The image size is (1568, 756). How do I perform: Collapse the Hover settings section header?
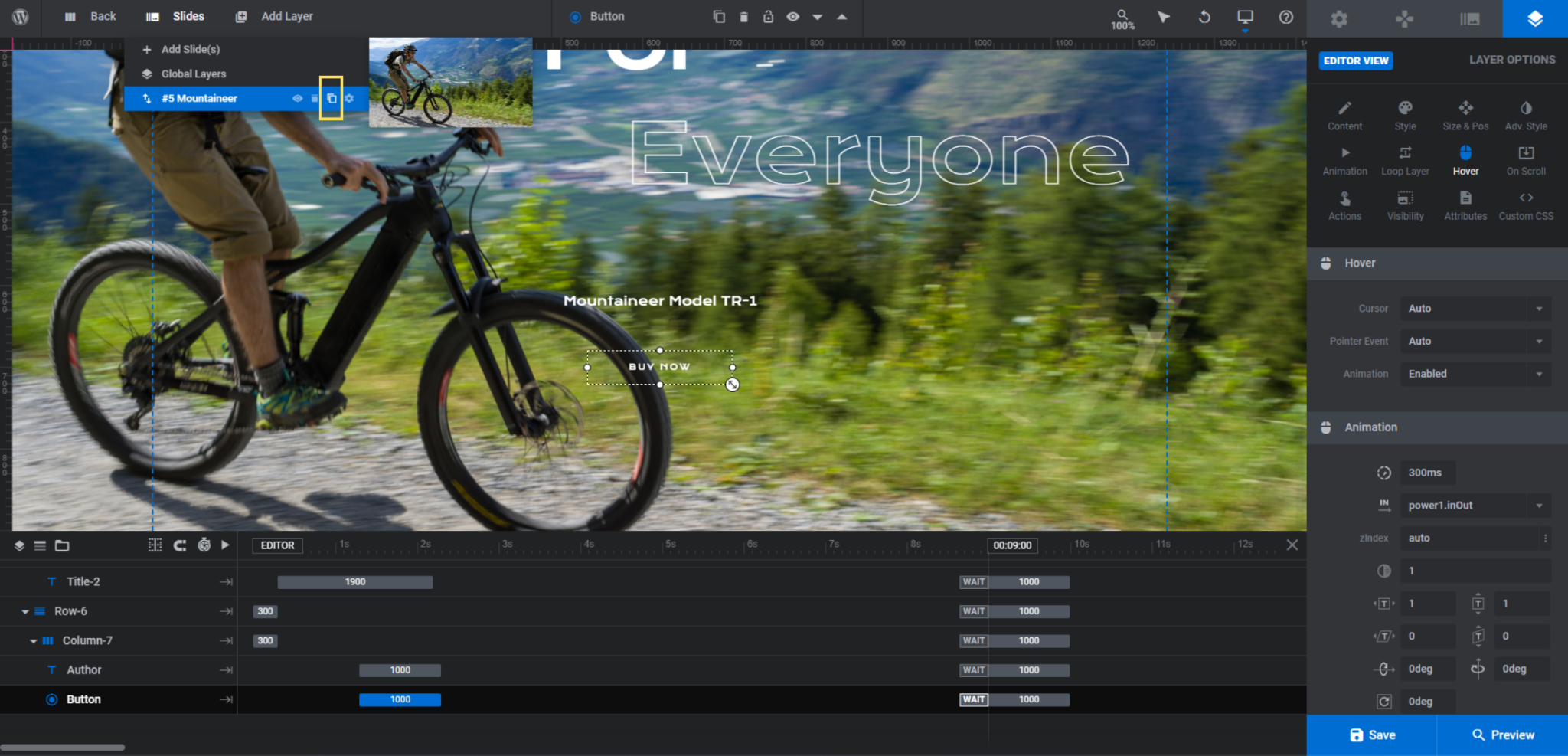1437,263
